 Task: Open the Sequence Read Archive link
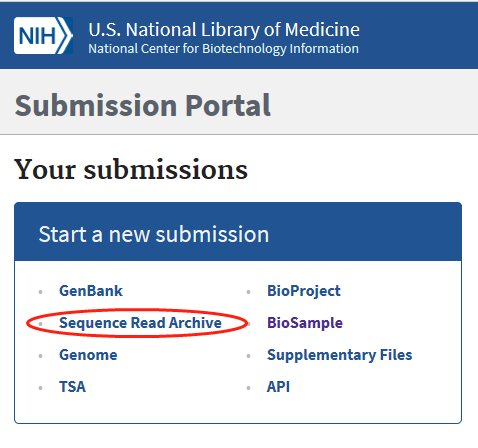[140, 323]
